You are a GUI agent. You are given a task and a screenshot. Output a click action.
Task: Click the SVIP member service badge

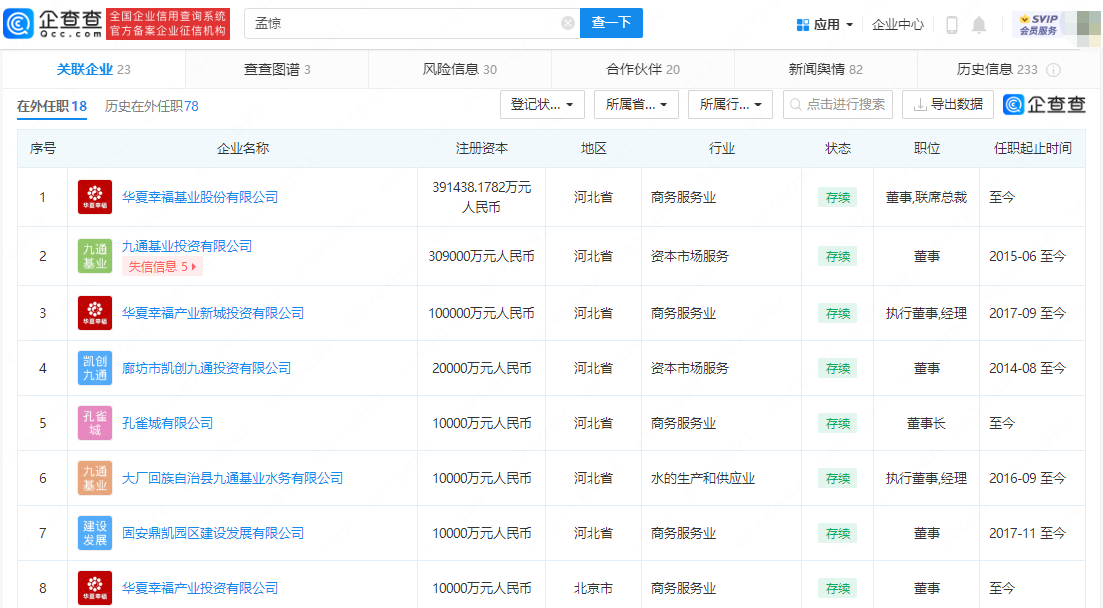tap(1037, 24)
